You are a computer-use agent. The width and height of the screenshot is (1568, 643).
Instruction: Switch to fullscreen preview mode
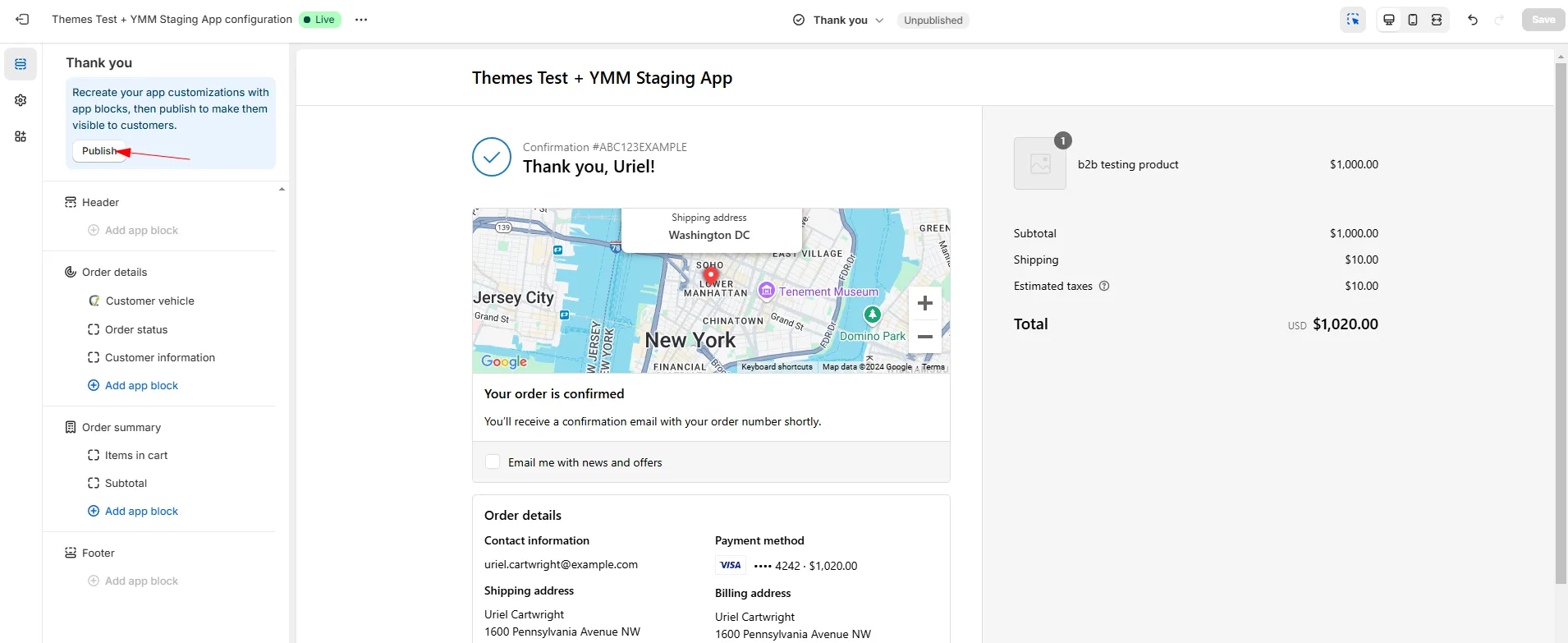pos(1437,20)
